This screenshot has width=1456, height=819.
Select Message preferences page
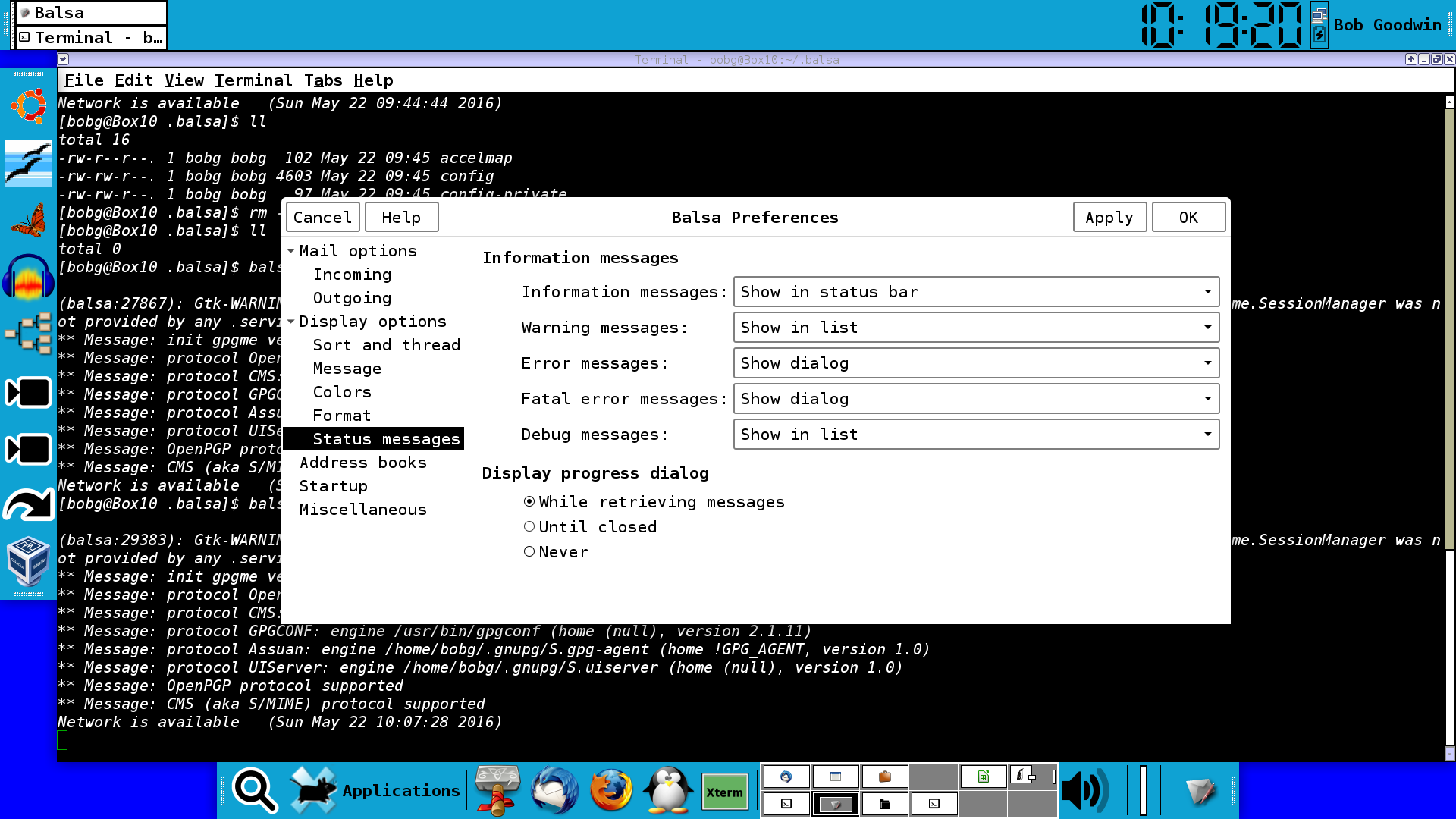(347, 369)
